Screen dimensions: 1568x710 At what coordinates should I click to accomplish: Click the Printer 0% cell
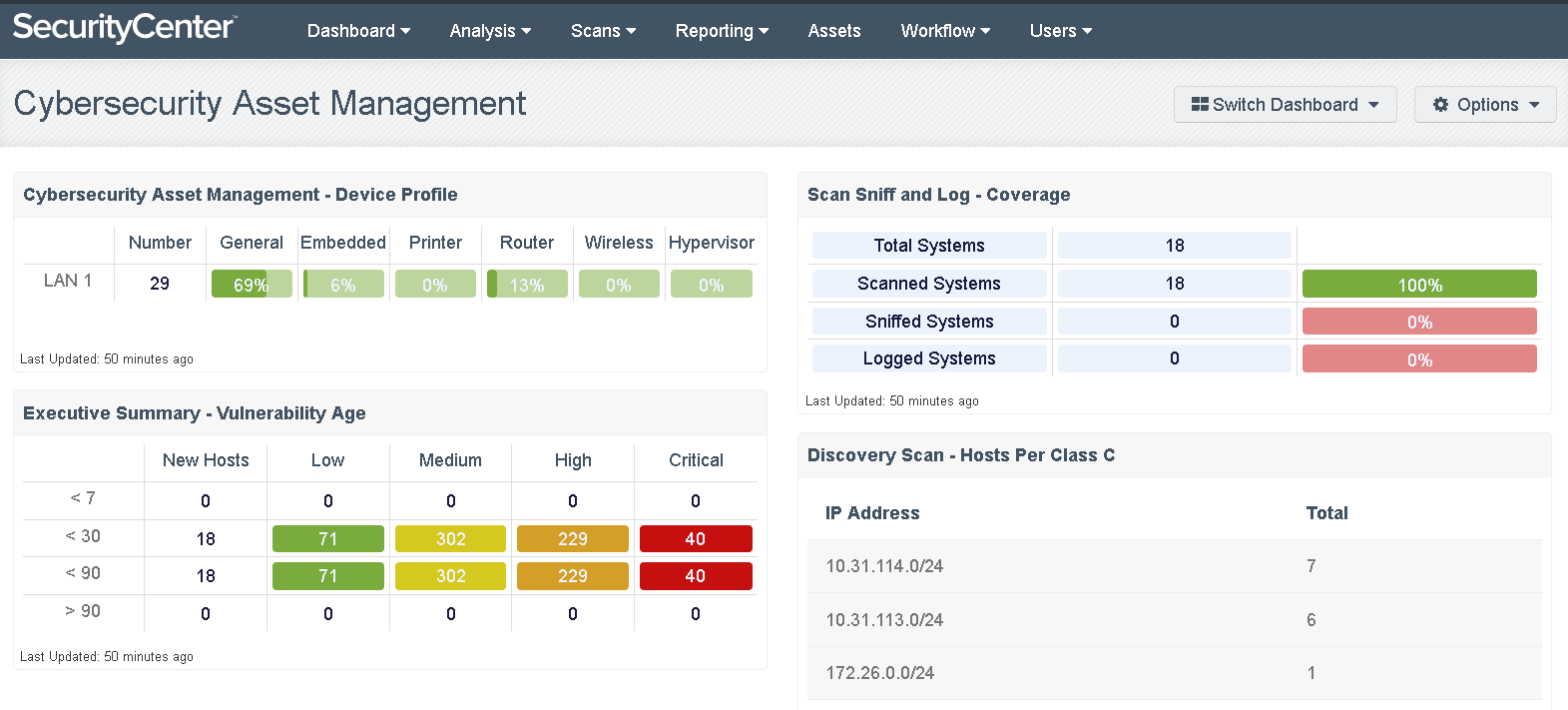pos(435,285)
